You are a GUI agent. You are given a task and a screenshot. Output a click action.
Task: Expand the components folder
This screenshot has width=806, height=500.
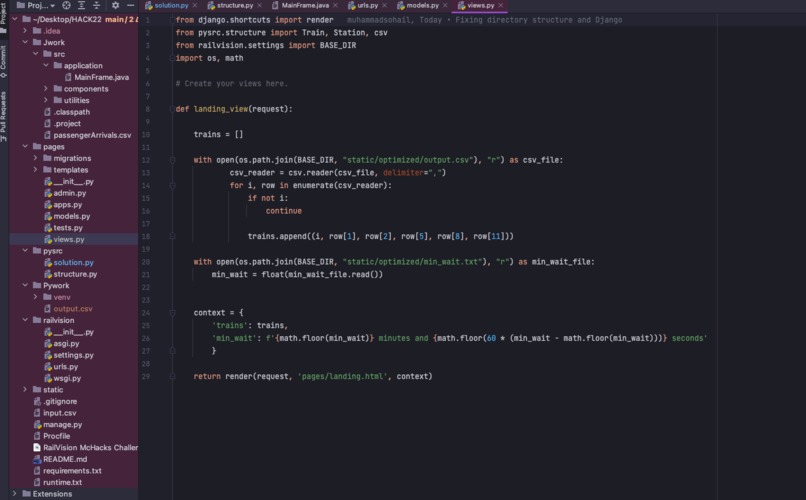tap(46, 88)
